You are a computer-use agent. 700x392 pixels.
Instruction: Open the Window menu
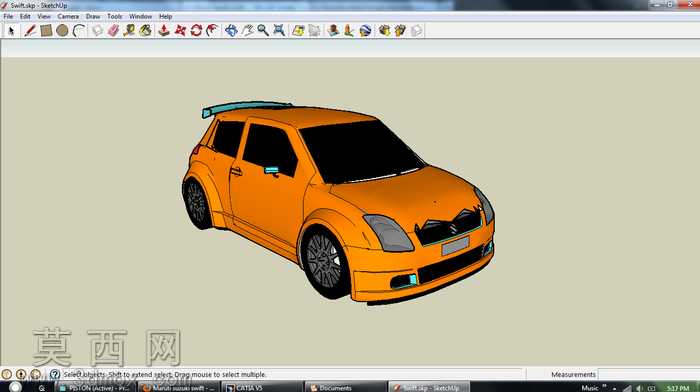click(x=140, y=16)
